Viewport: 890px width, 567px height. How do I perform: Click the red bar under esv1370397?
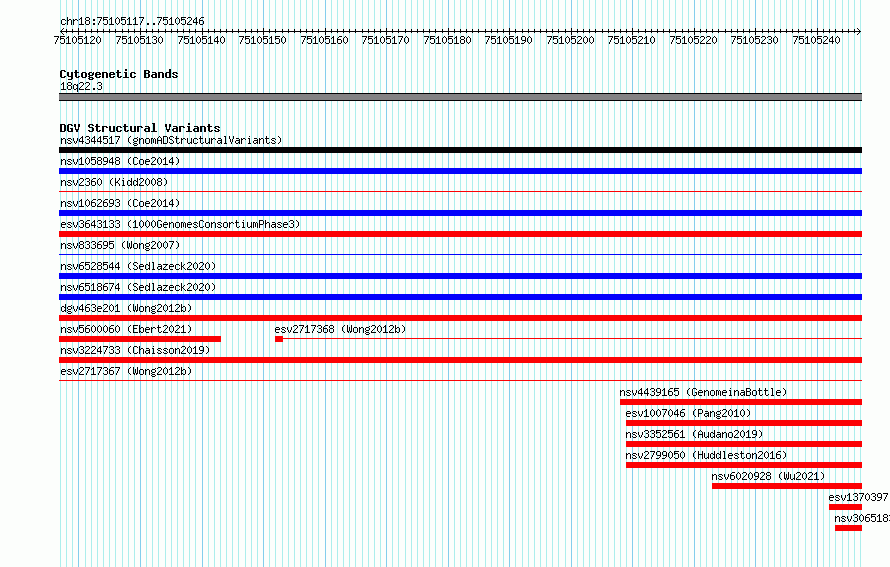tap(846, 507)
